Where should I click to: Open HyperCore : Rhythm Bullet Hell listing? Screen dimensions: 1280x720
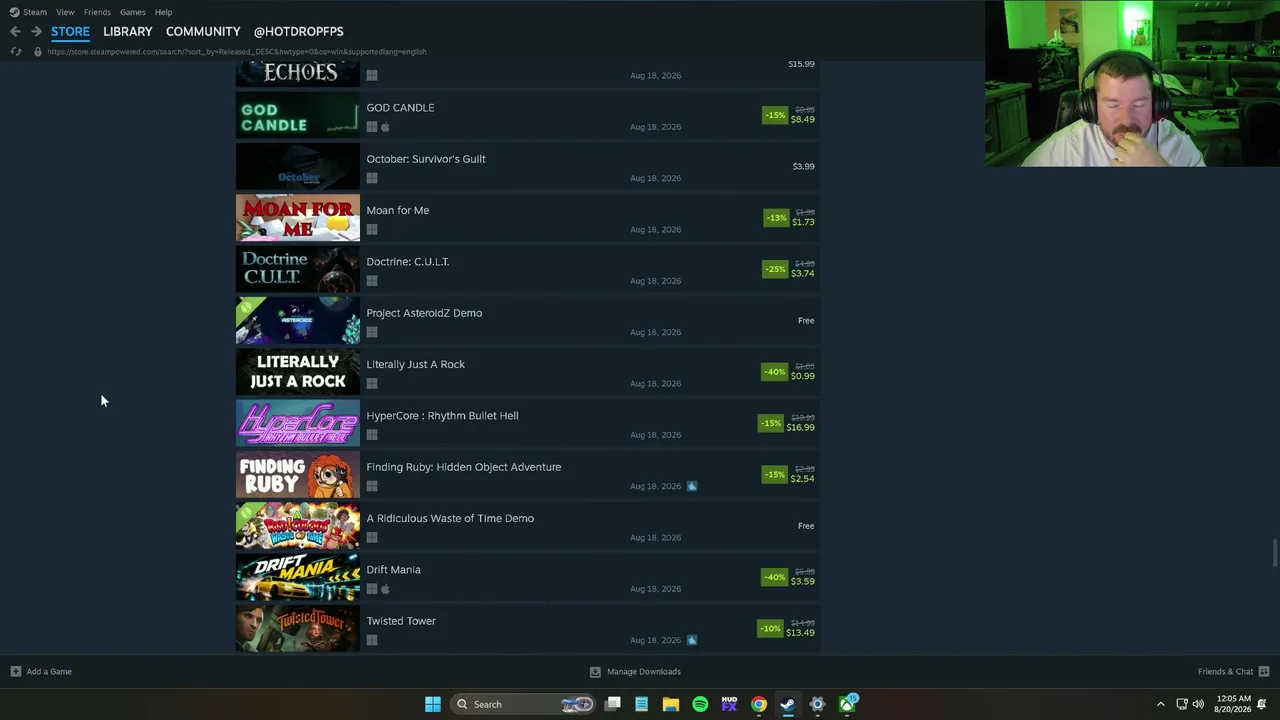point(528,423)
